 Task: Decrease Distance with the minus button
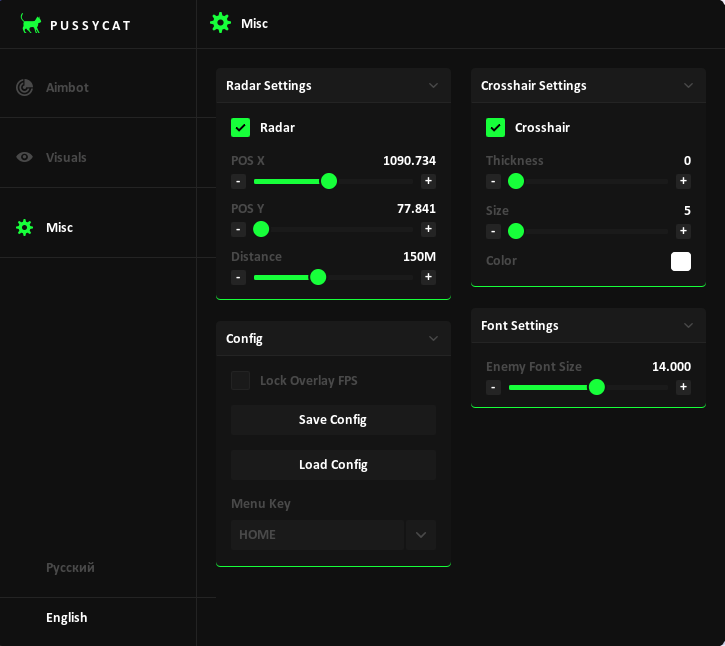238,277
